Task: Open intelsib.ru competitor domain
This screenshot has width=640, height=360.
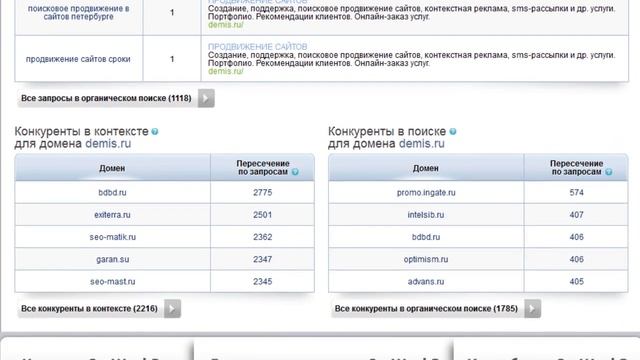Action: pos(426,215)
